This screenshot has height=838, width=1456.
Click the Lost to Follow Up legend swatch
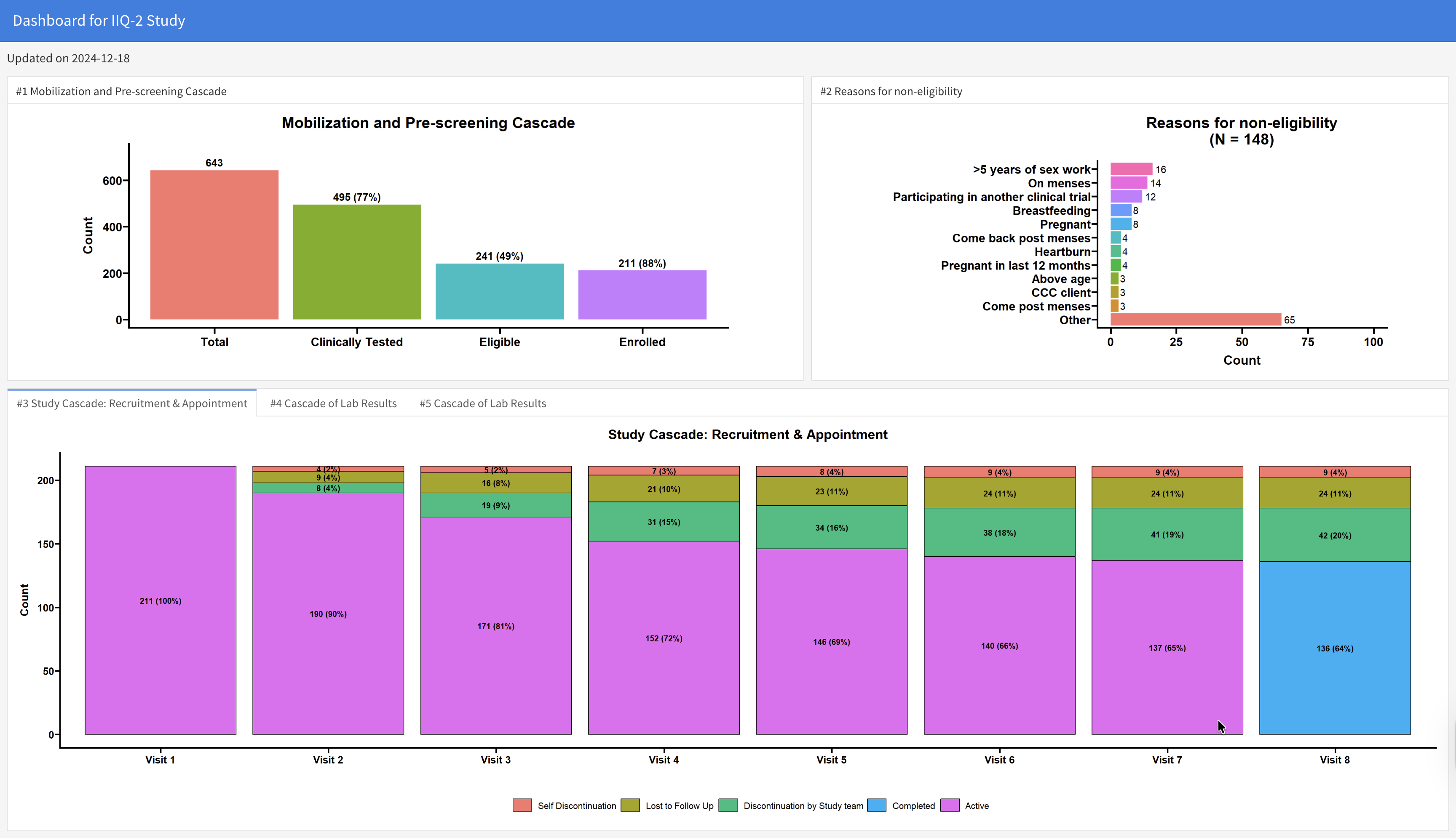tap(630, 805)
